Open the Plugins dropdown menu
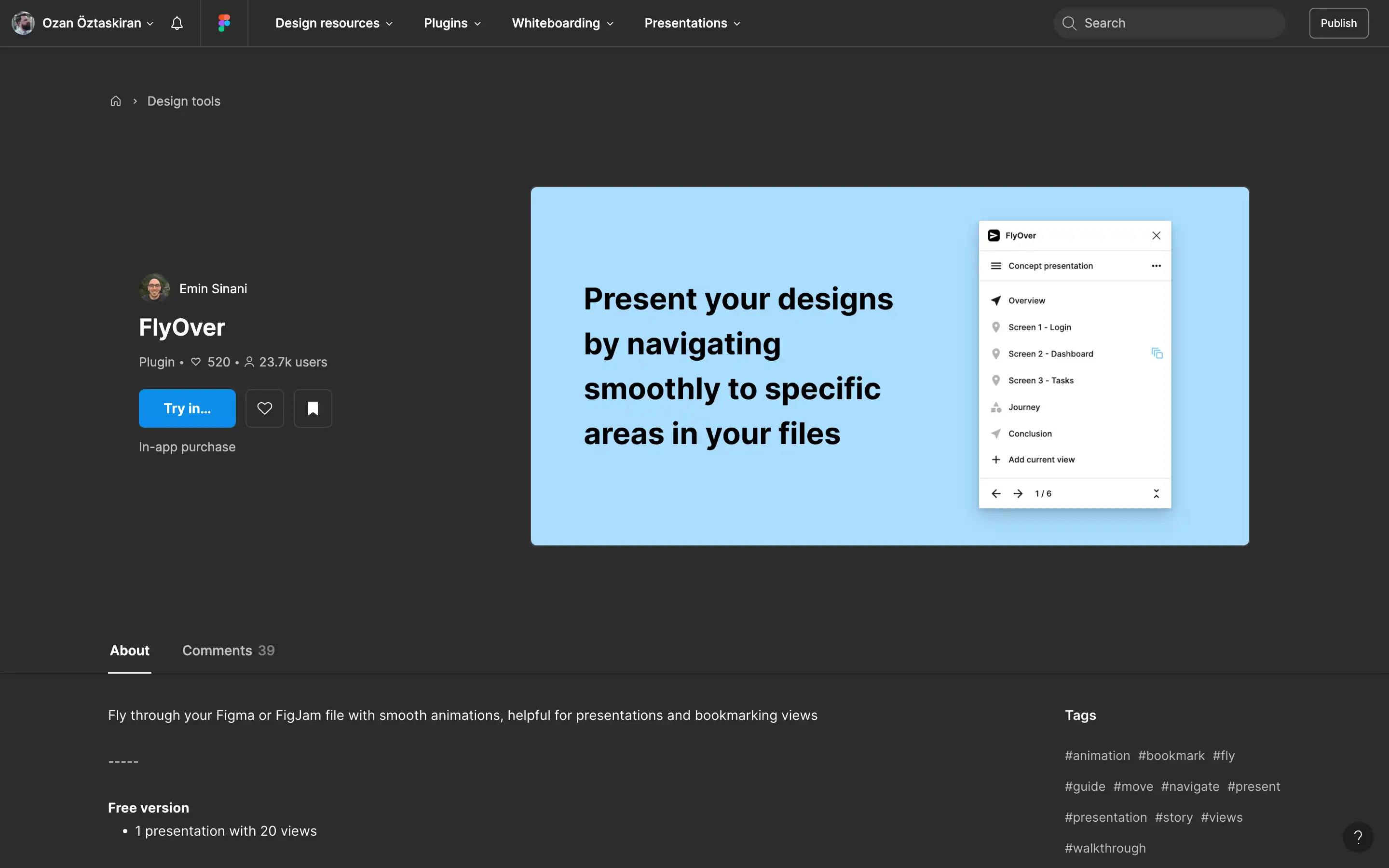The width and height of the screenshot is (1389, 868). coord(452,23)
